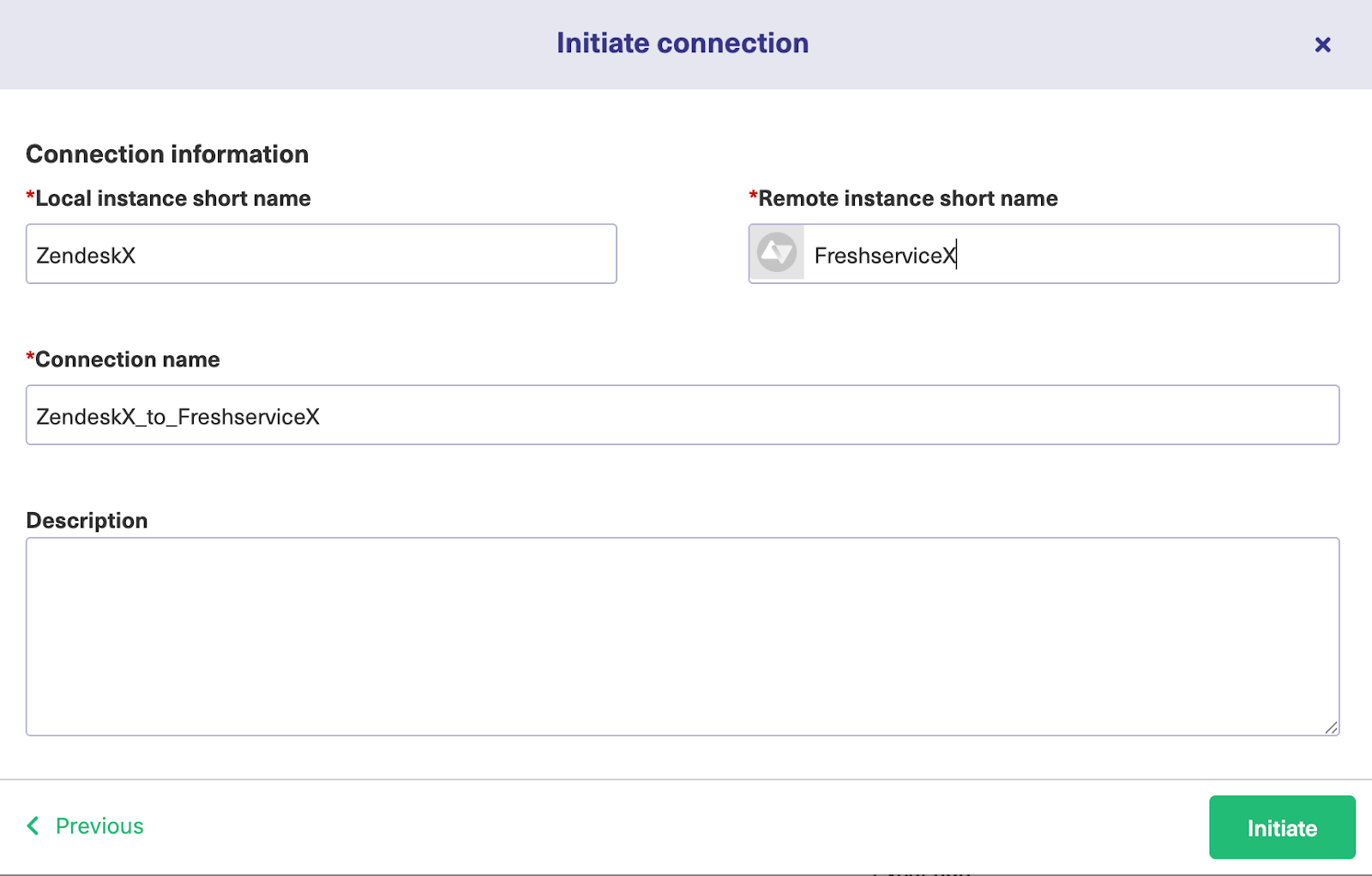Place cursor in FreshserviceX remote name field
The image size is (1372, 876).
[1070, 254]
